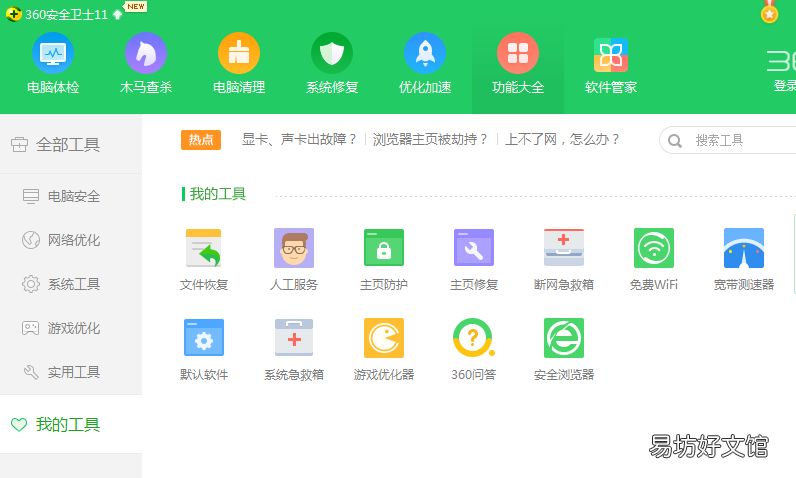Screen dimensions: 796x478
Task: Click the upgrade arrow with NEW badge
Action: 118,14
